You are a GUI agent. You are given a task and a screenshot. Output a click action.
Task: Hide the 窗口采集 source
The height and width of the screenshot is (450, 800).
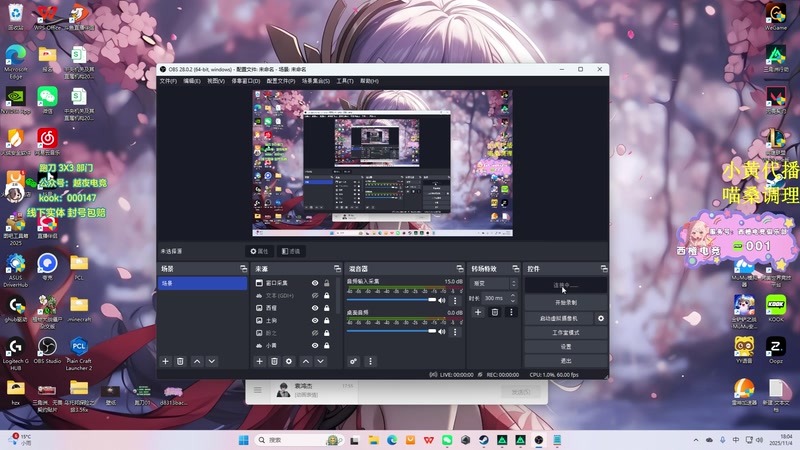[315, 283]
